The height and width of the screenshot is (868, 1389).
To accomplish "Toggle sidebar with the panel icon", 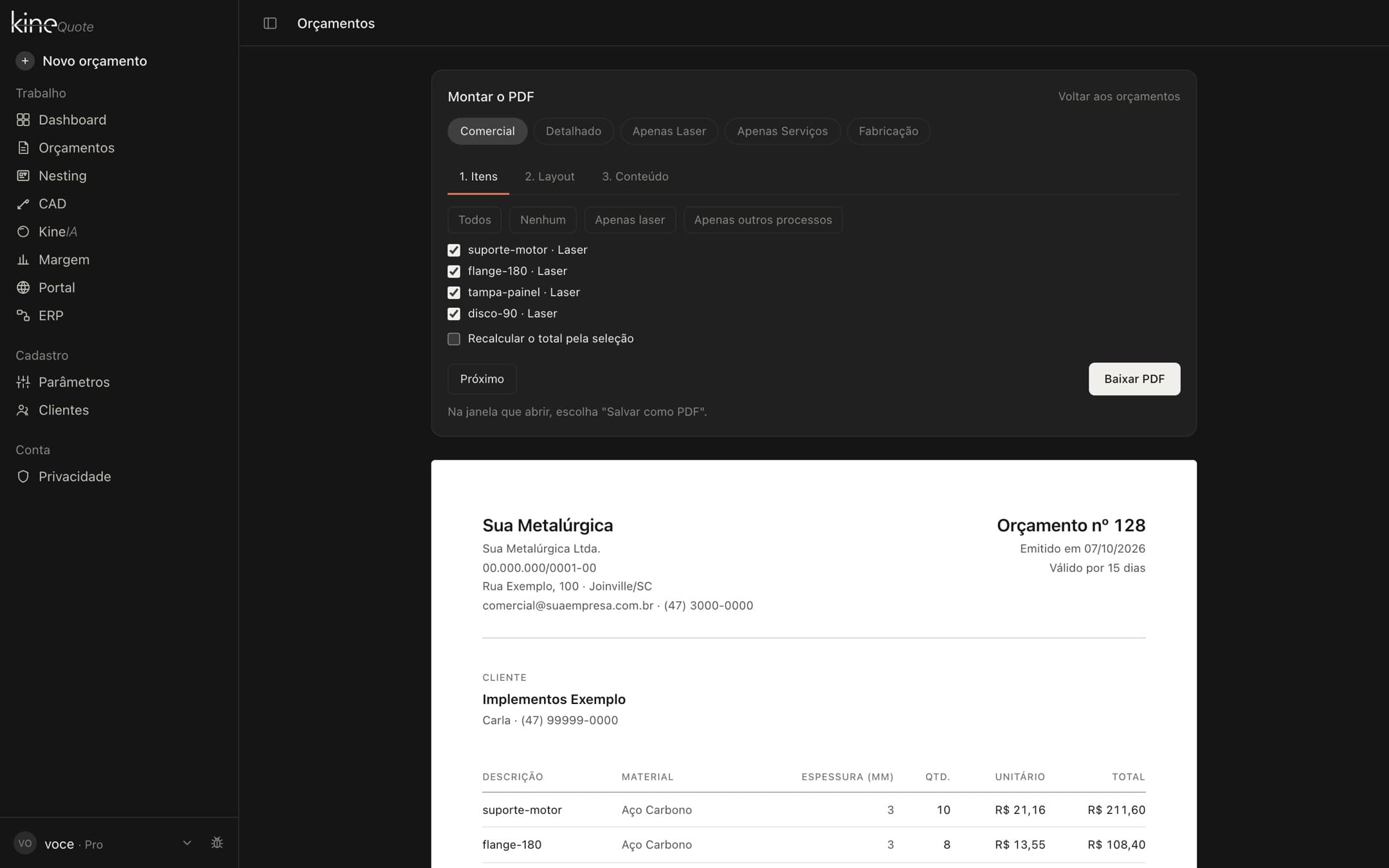I will click(270, 23).
